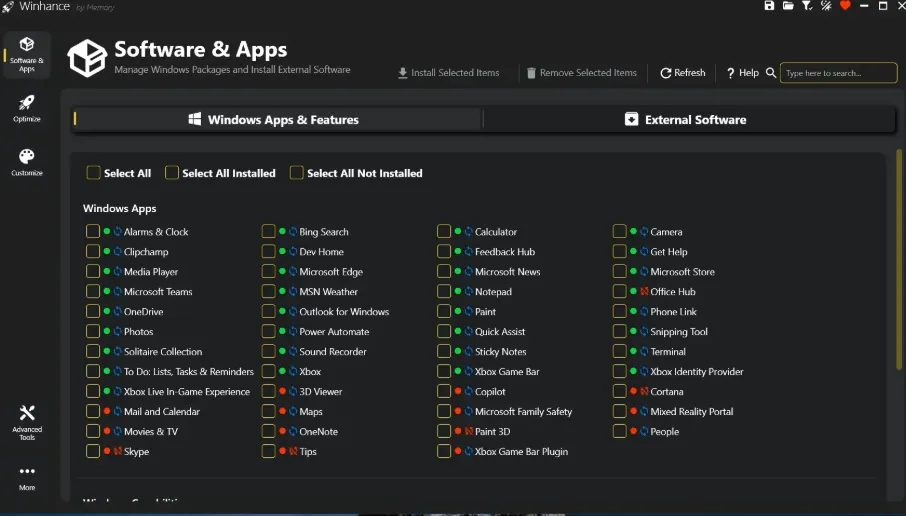Select the Windows Apps & Features tab
This screenshot has height=516, width=906.
point(276,120)
